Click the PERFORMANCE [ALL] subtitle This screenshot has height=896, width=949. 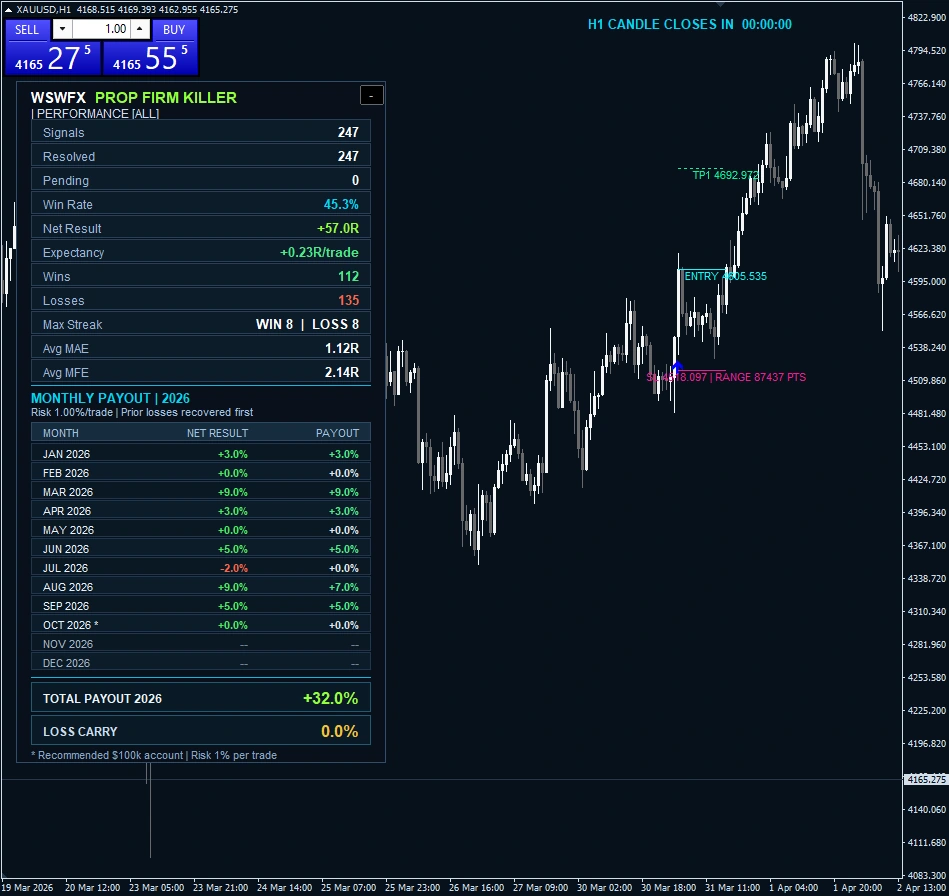pyautogui.click(x=95, y=114)
